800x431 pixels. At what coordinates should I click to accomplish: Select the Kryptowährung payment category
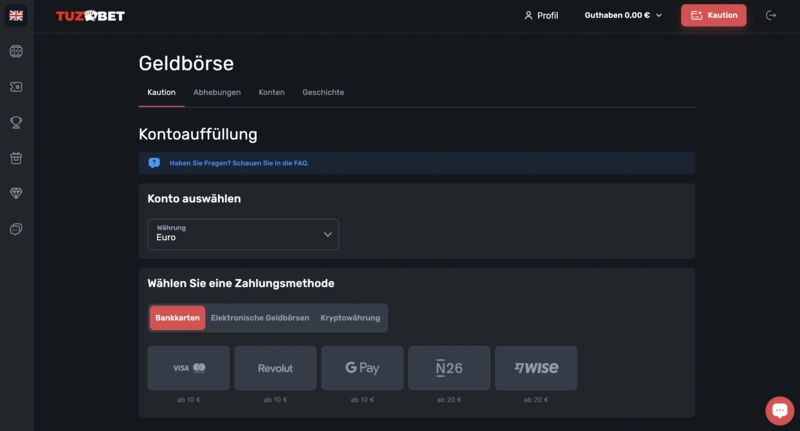click(x=350, y=318)
